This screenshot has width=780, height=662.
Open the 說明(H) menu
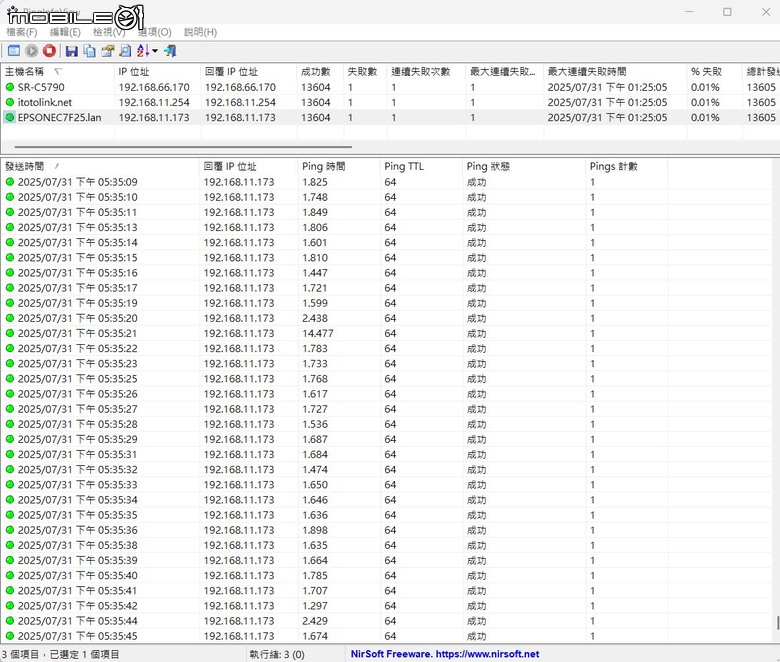(x=200, y=32)
